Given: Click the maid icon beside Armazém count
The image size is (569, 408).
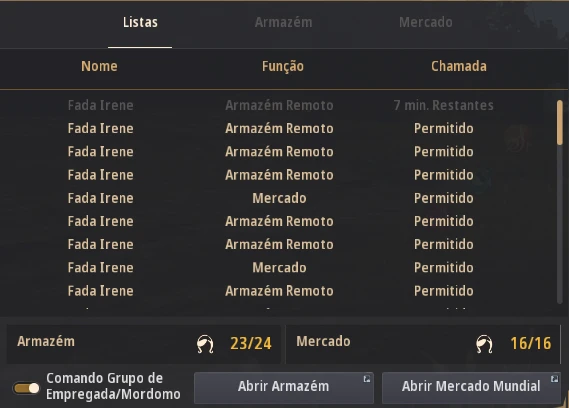Looking at the screenshot, I should (205, 344).
